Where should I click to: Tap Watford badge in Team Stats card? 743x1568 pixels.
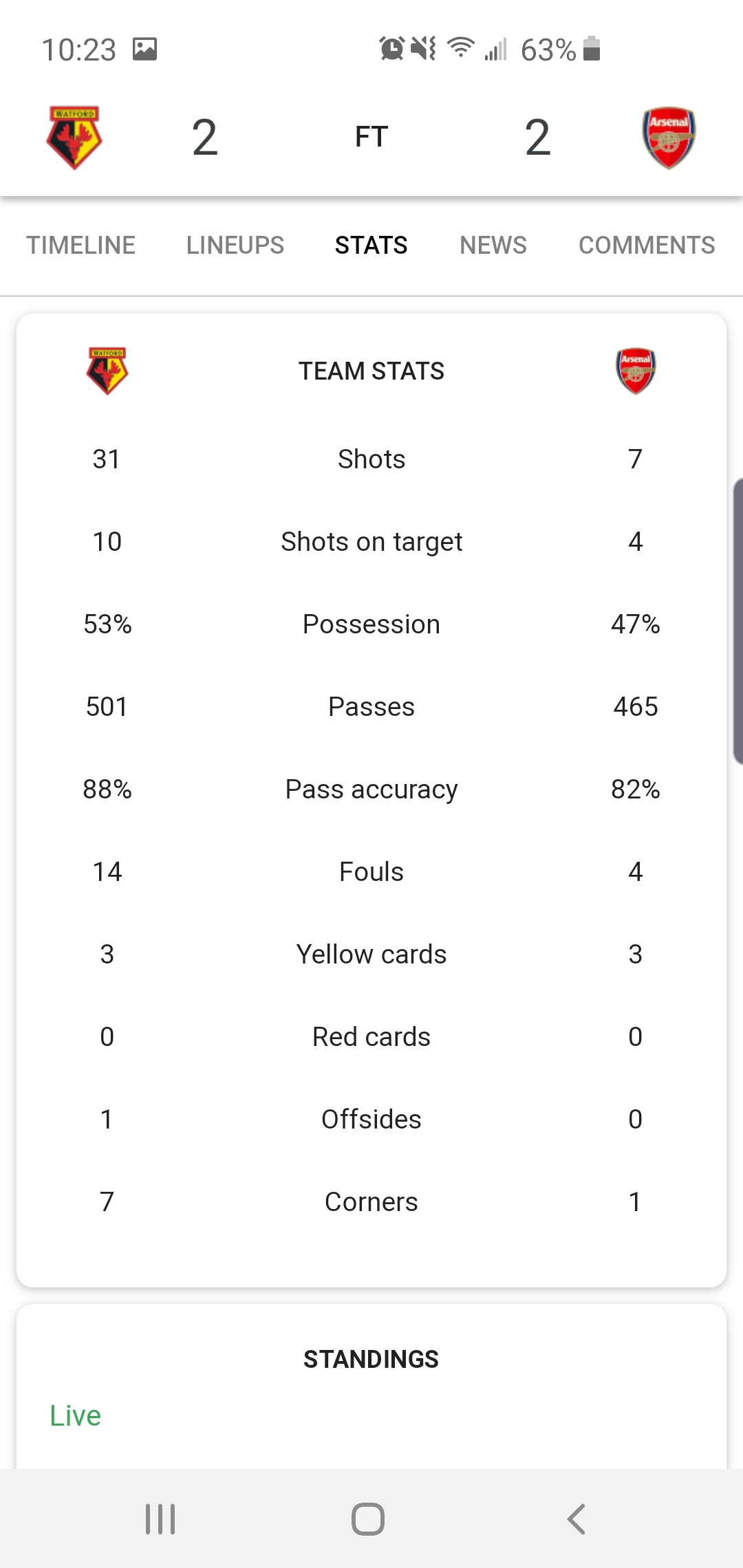[107, 371]
